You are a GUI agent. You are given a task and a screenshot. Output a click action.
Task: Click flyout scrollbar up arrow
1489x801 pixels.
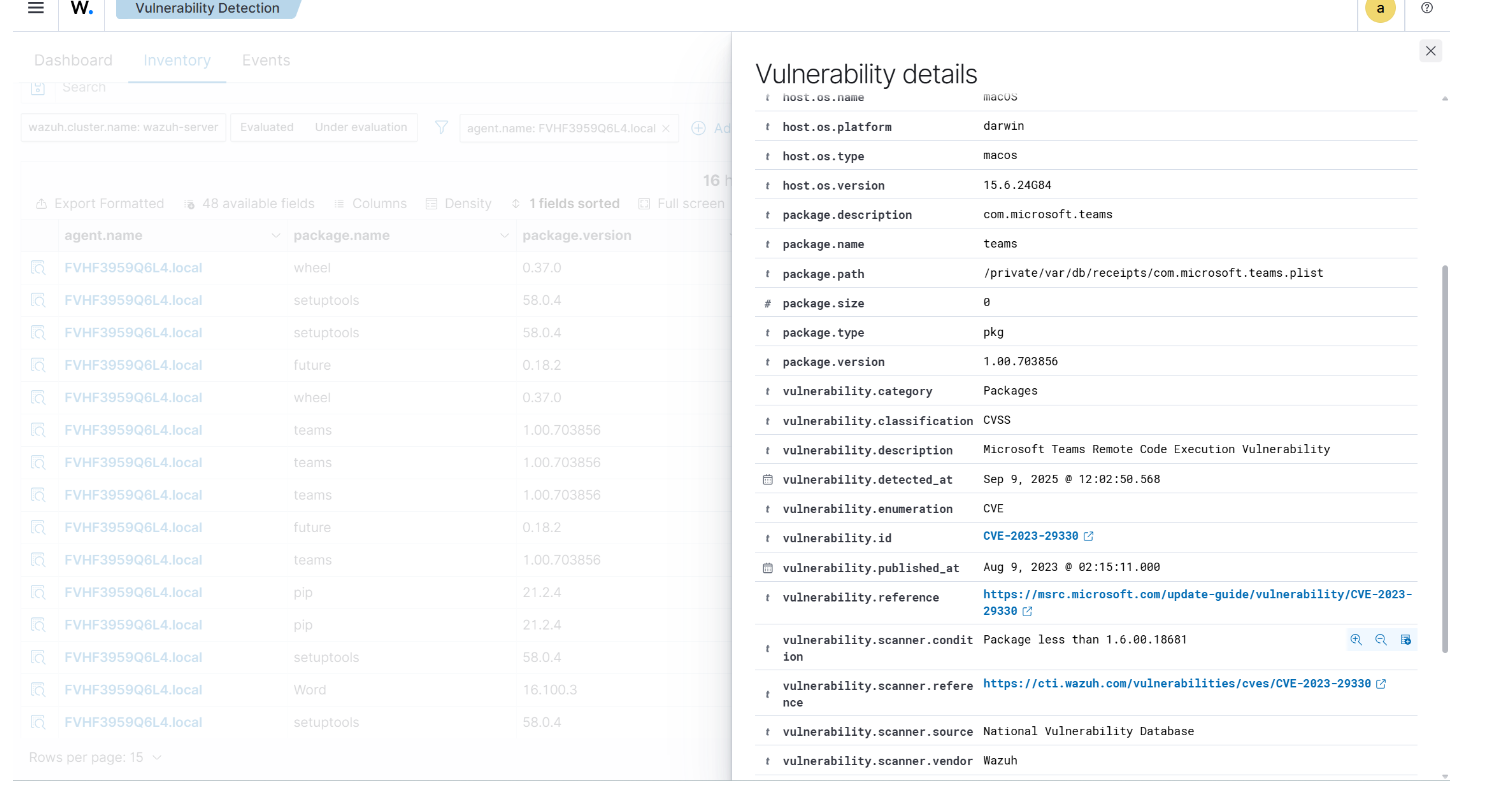(1445, 99)
